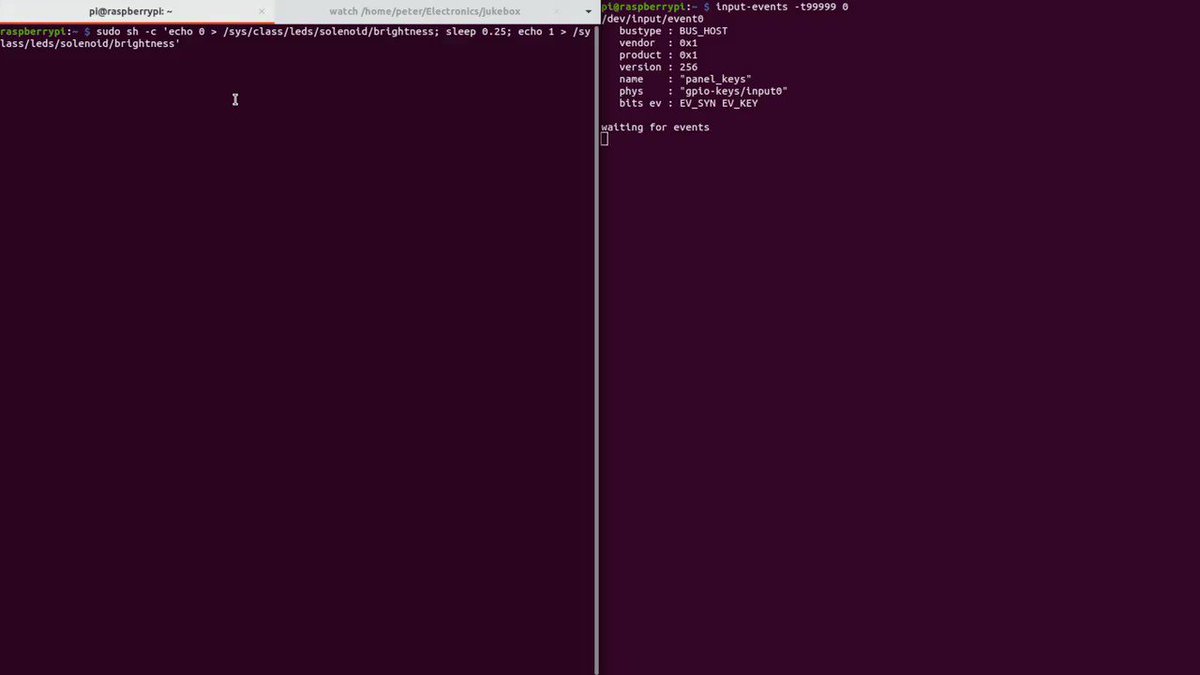Click the EV_SYN EV_KEY bits line
The width and height of the screenshot is (1200, 675).
point(689,103)
